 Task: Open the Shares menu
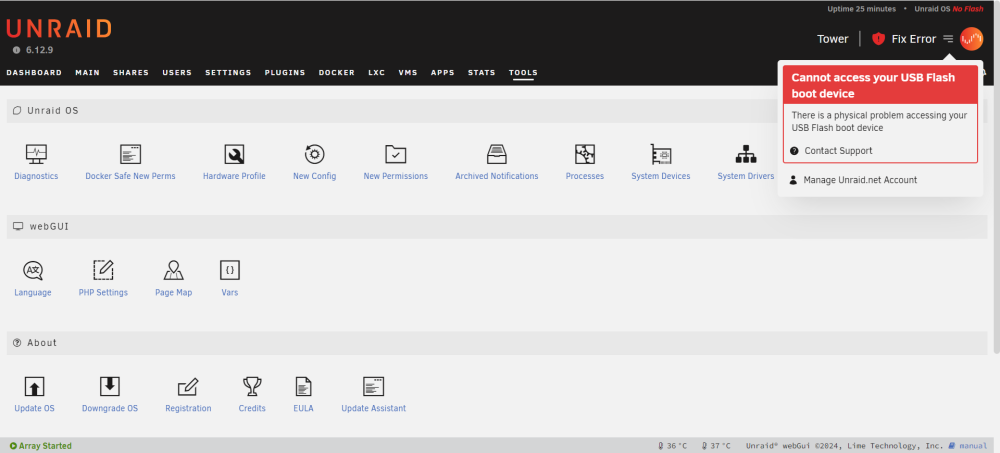(131, 73)
